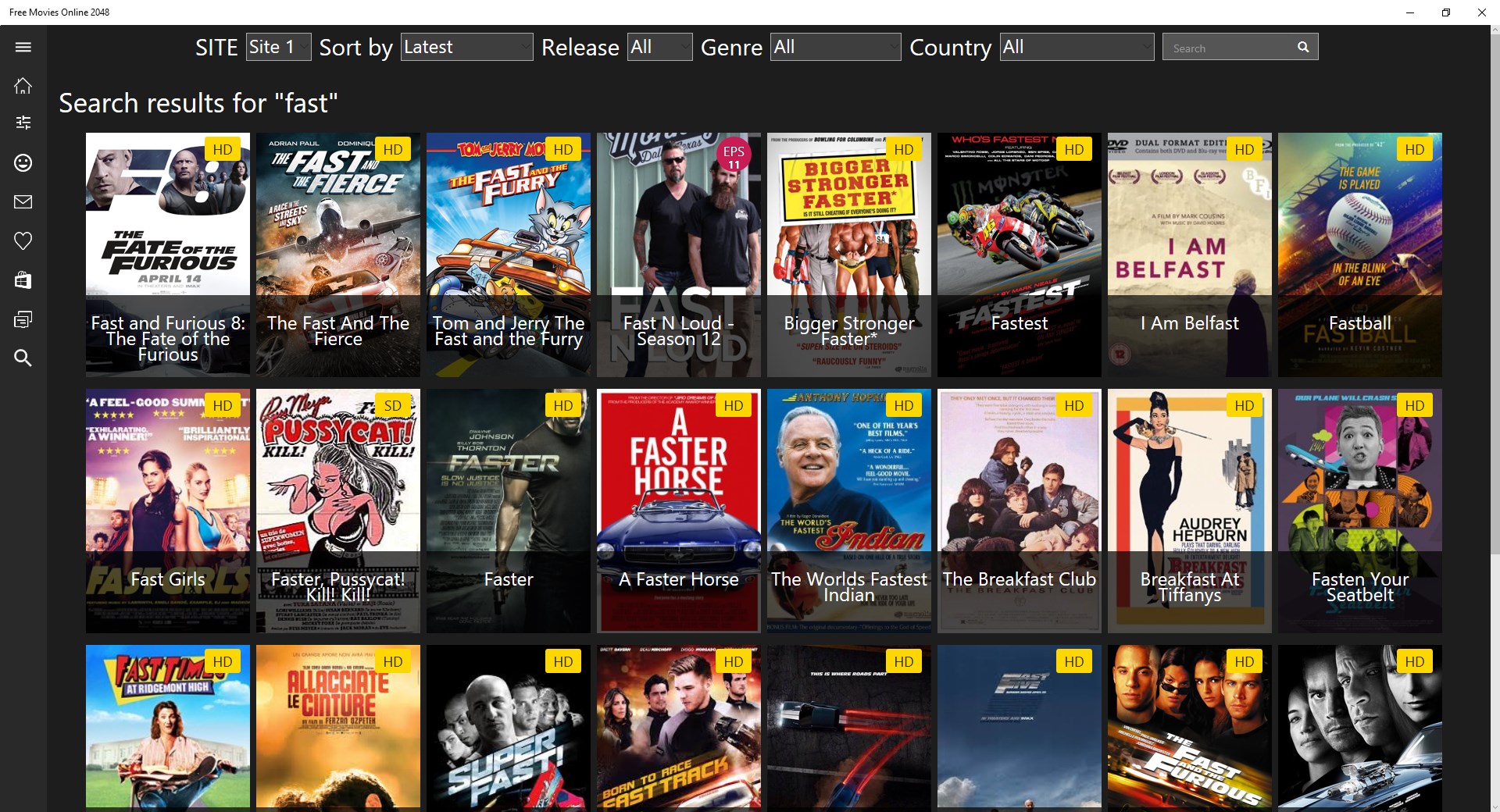
Task: Select the I Am Belfast poster
Action: tap(1190, 255)
